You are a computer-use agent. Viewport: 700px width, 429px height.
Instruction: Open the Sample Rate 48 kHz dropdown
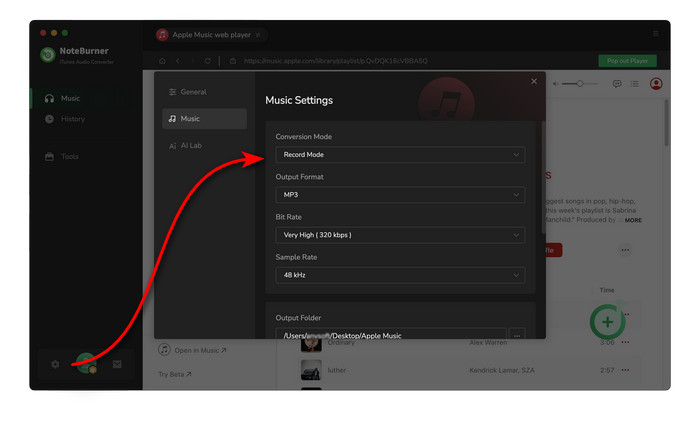tap(400, 275)
